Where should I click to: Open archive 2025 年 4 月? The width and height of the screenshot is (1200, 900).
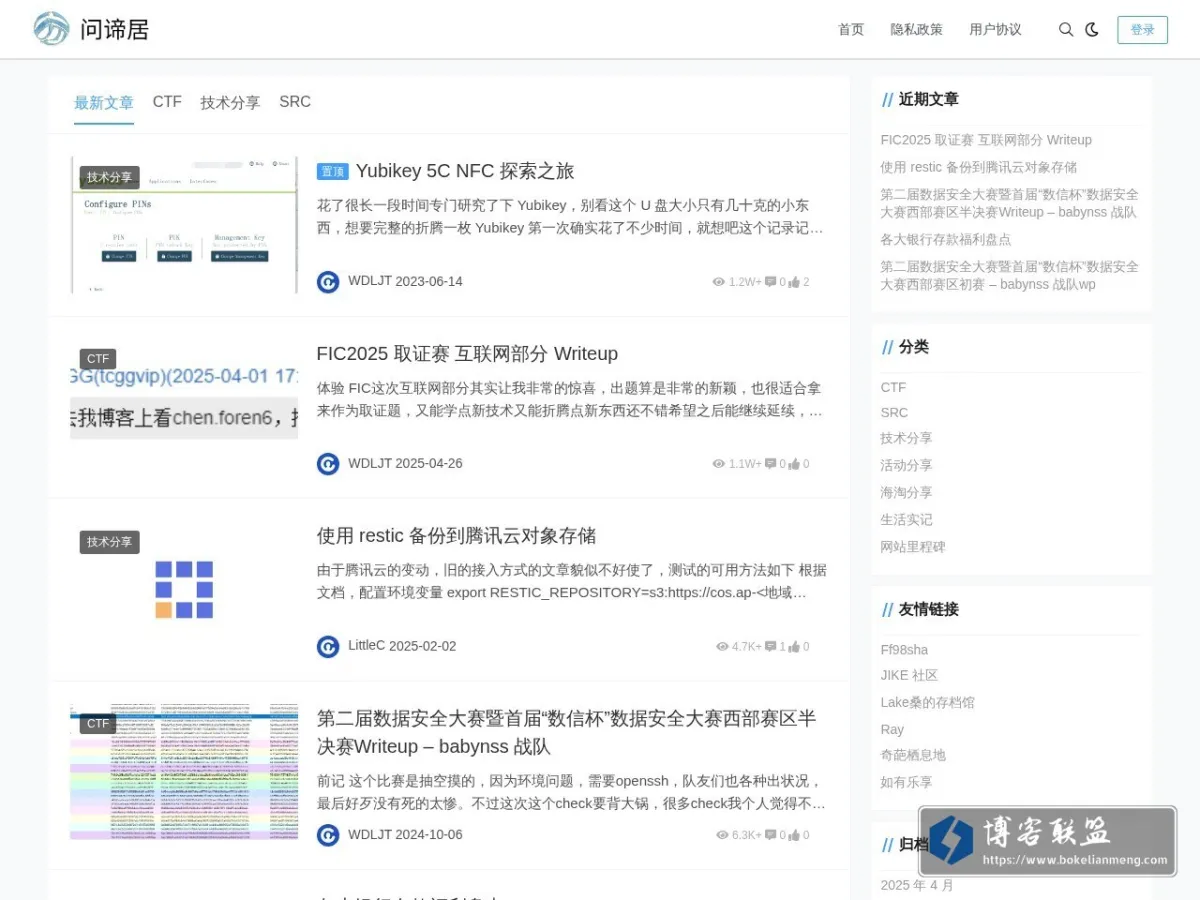tap(917, 885)
